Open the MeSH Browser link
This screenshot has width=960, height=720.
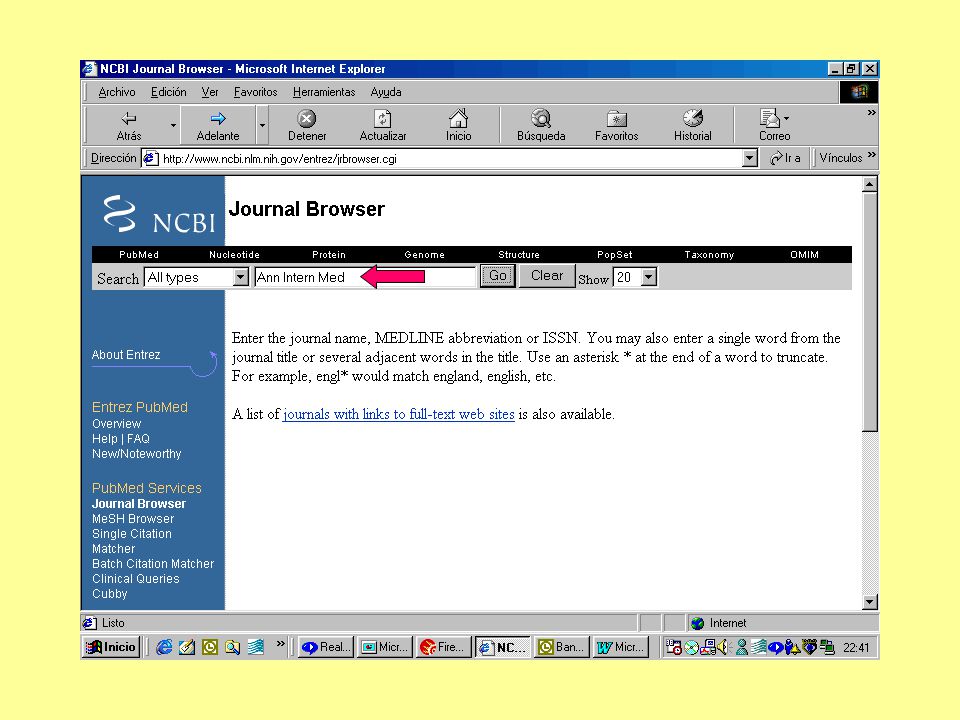pyautogui.click(x=133, y=519)
